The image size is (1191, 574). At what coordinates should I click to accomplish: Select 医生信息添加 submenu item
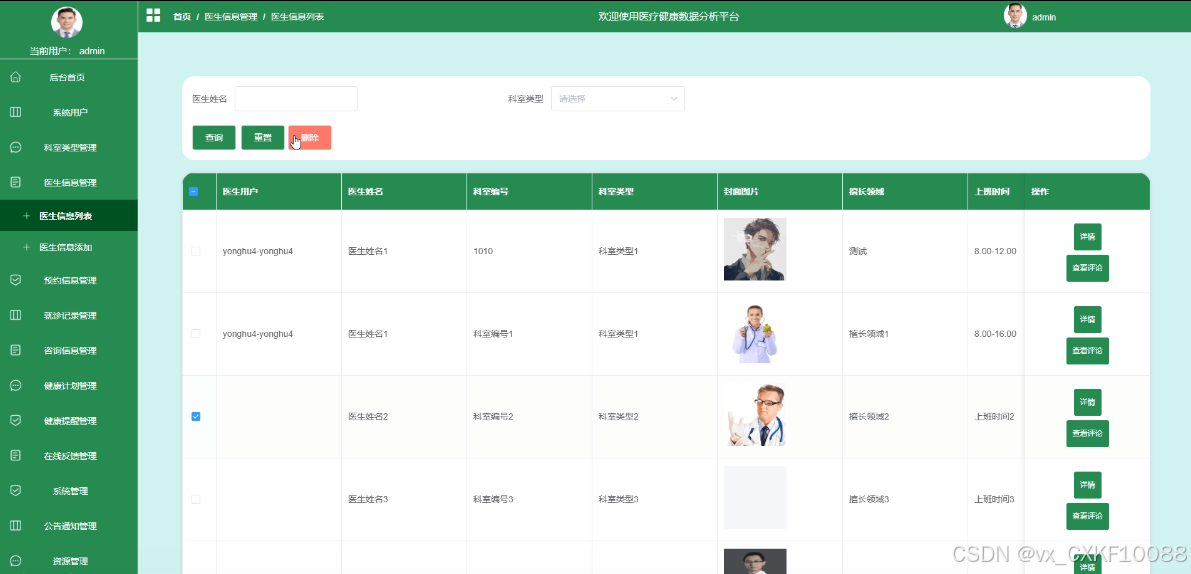coord(69,248)
